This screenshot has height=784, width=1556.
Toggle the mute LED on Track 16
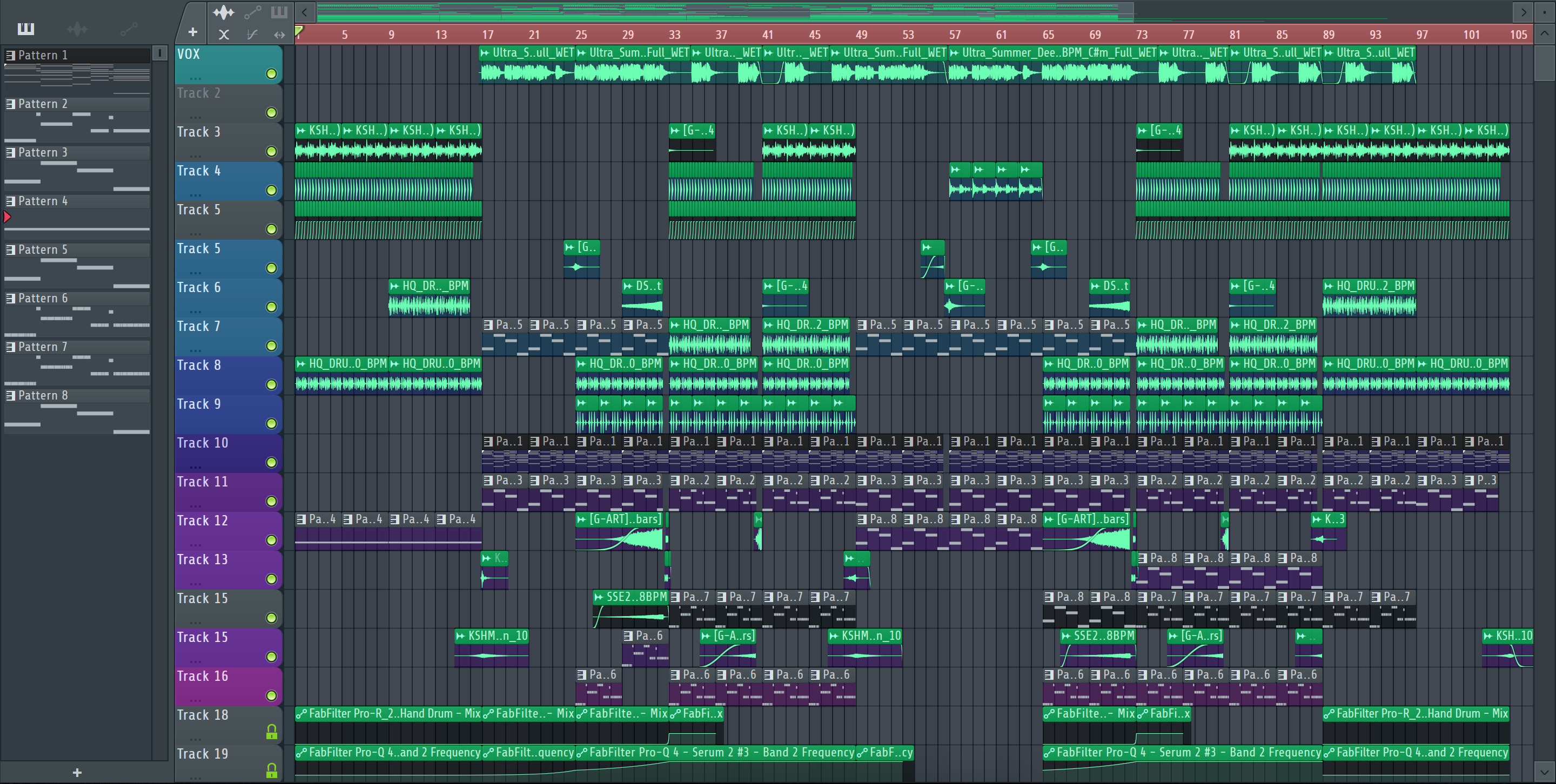point(271,695)
